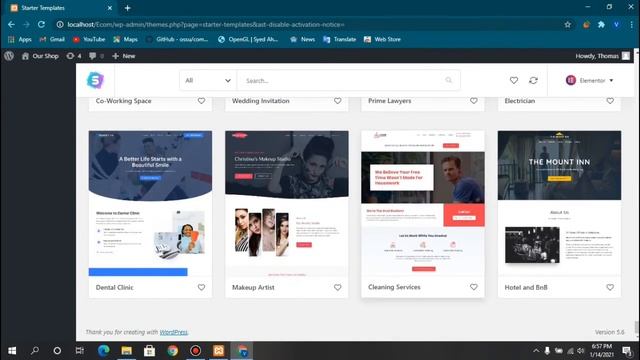Favorite the Makeup Artist template
This screenshot has width=640, height=360.
(x=338, y=287)
